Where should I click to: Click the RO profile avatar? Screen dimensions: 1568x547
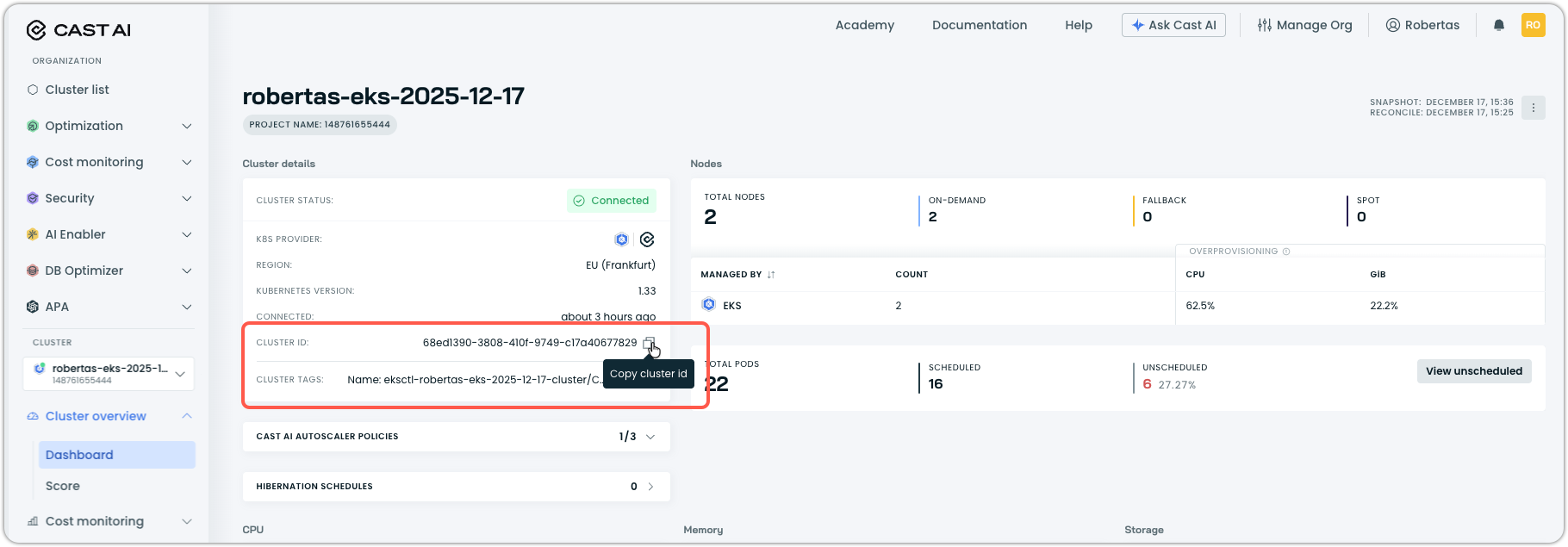(1533, 25)
